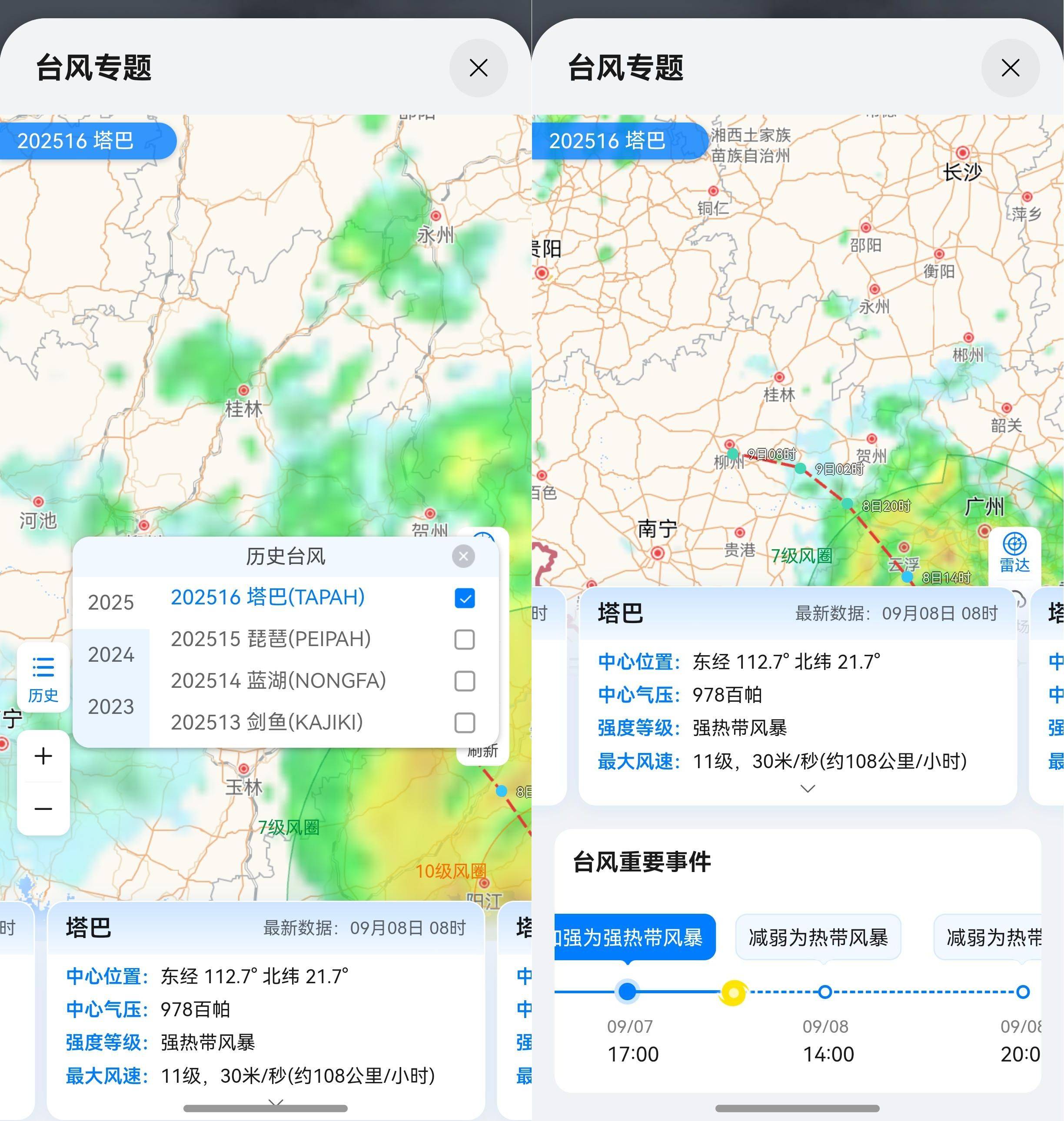Tap the yellow current-position typhoon marker
This screenshot has width=1064, height=1121.
(733, 992)
